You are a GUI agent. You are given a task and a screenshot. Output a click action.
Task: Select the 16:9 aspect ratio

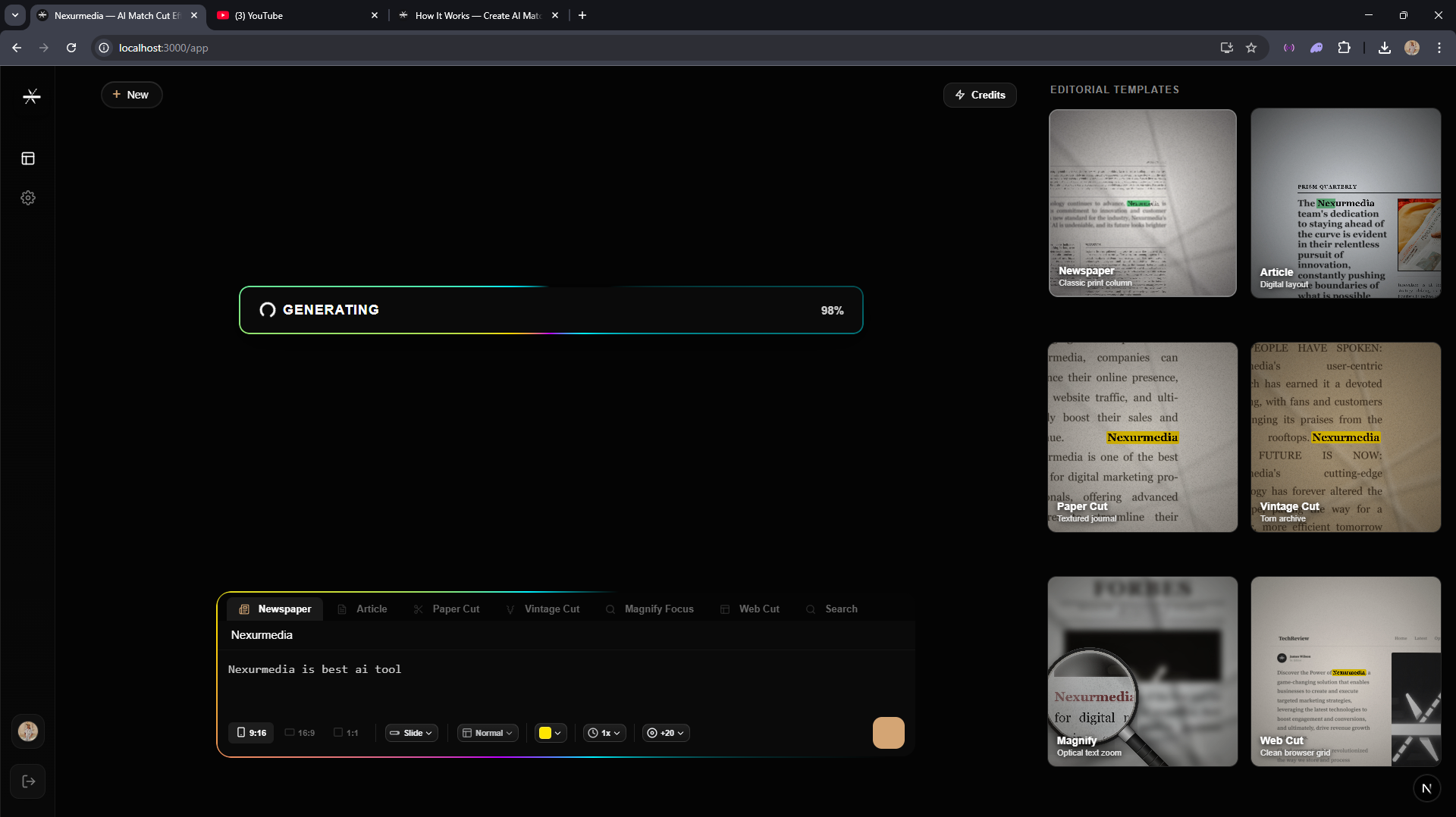(300, 733)
